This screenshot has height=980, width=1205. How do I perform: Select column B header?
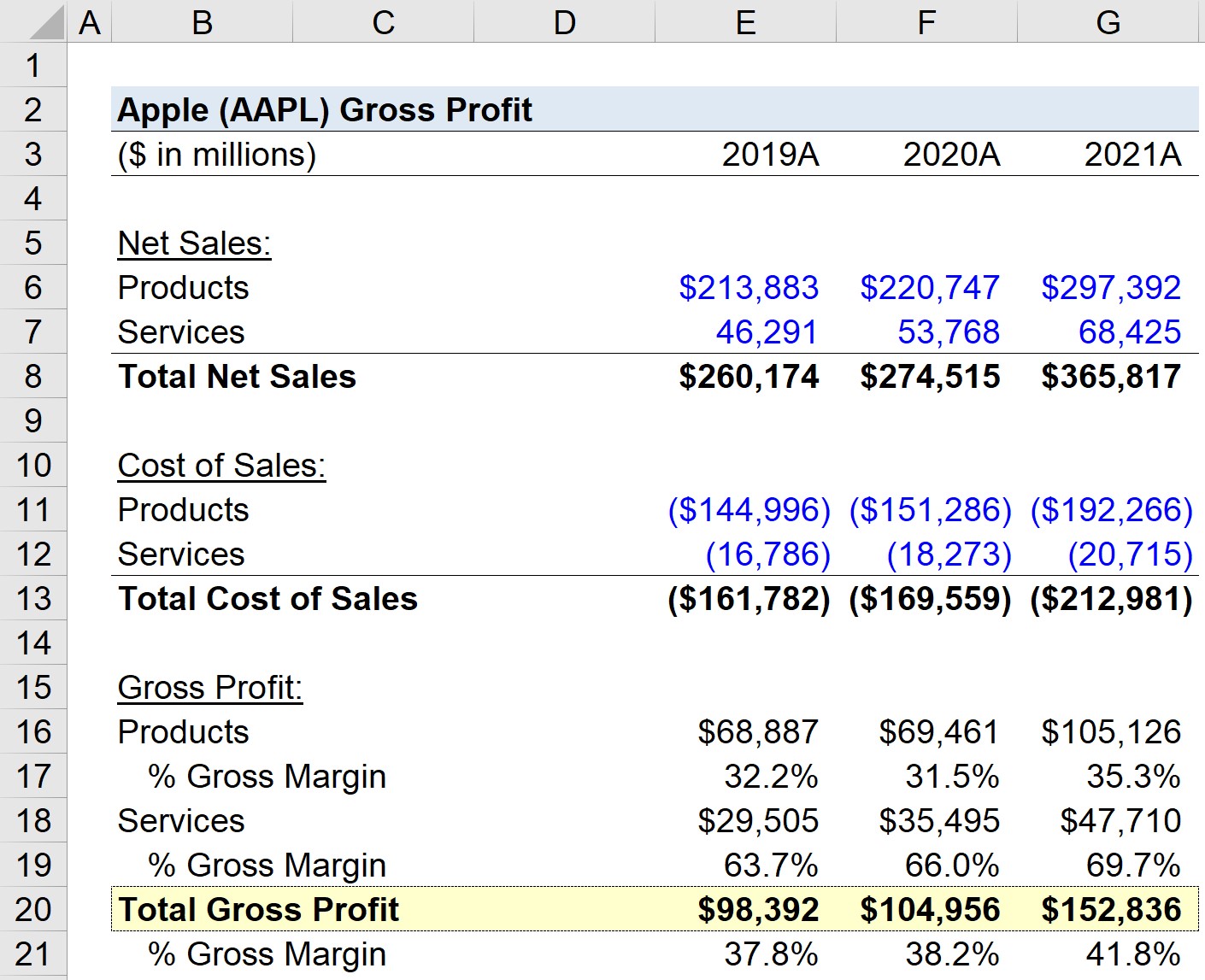(x=201, y=22)
